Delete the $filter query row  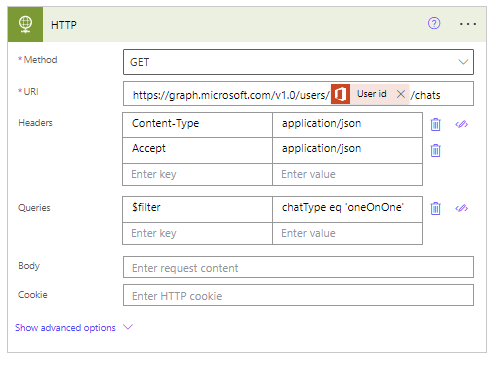(435, 208)
